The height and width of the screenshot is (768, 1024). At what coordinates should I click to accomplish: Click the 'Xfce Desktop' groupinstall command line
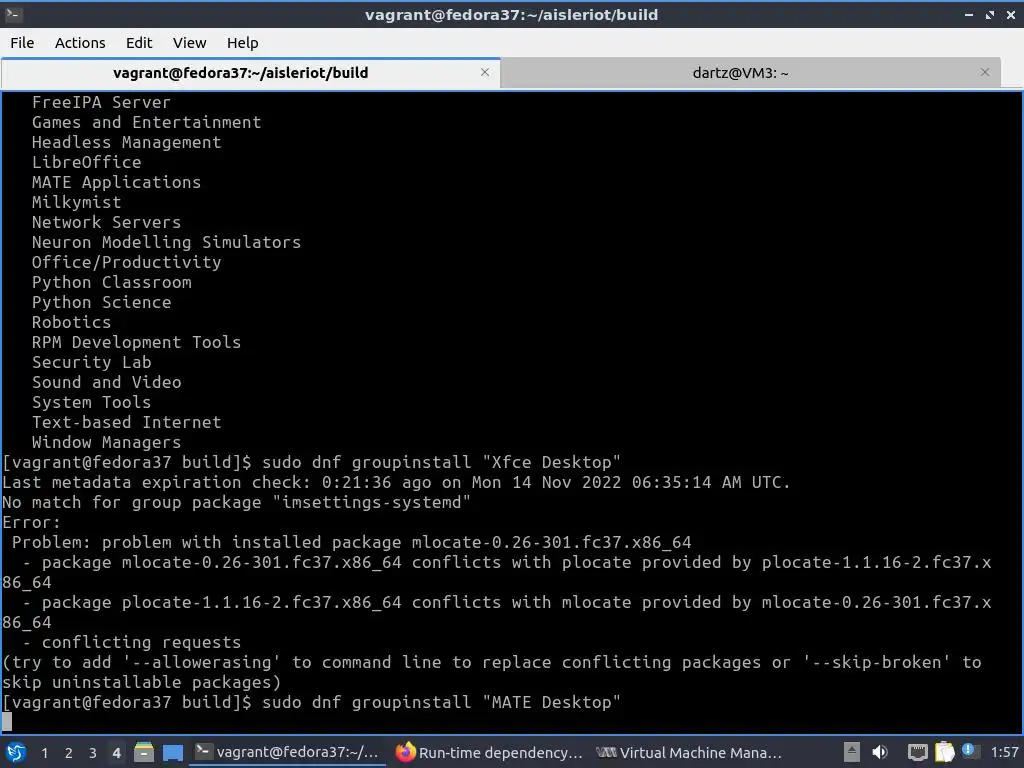(312, 462)
